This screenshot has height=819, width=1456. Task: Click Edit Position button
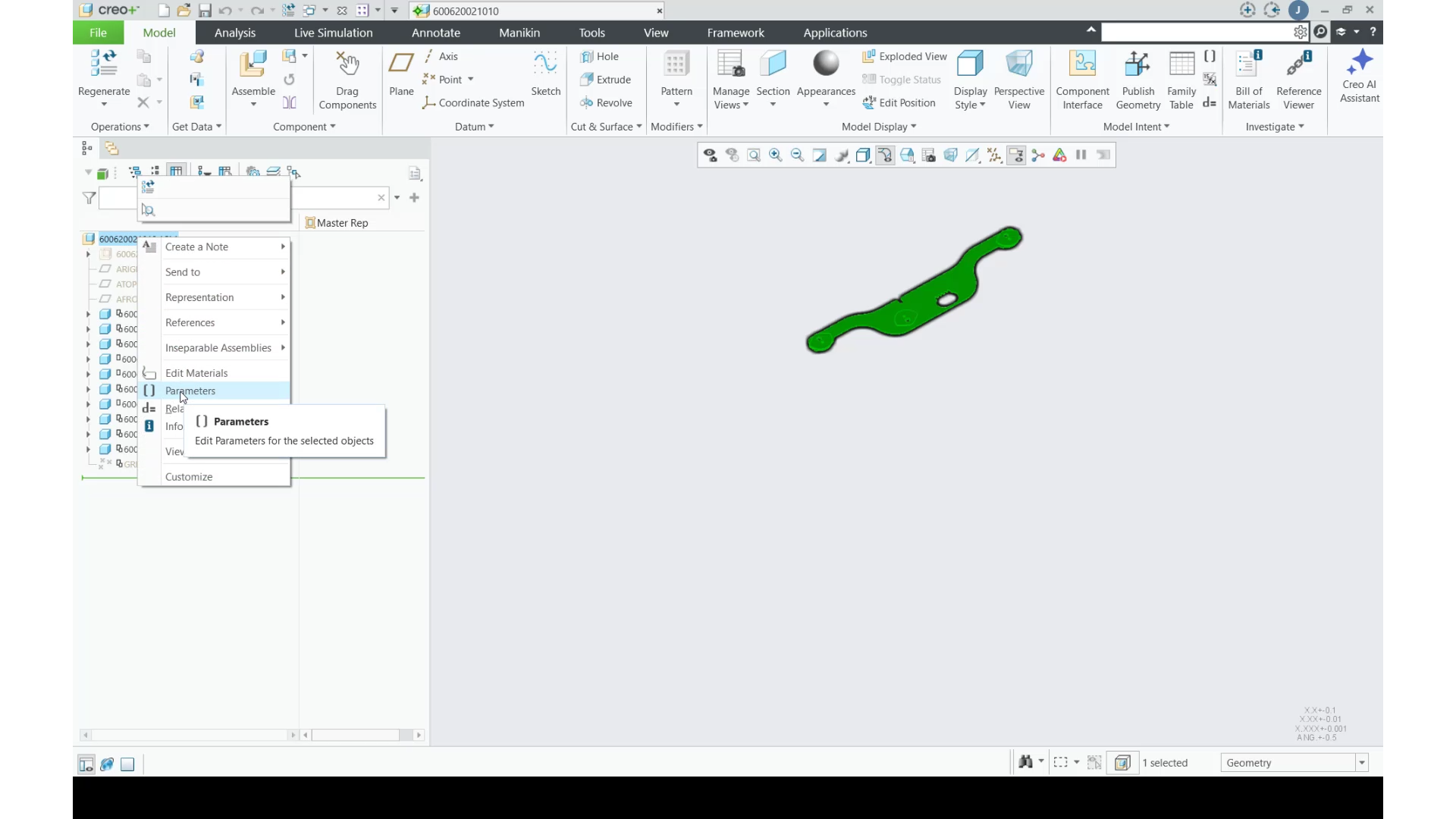pyautogui.click(x=899, y=103)
